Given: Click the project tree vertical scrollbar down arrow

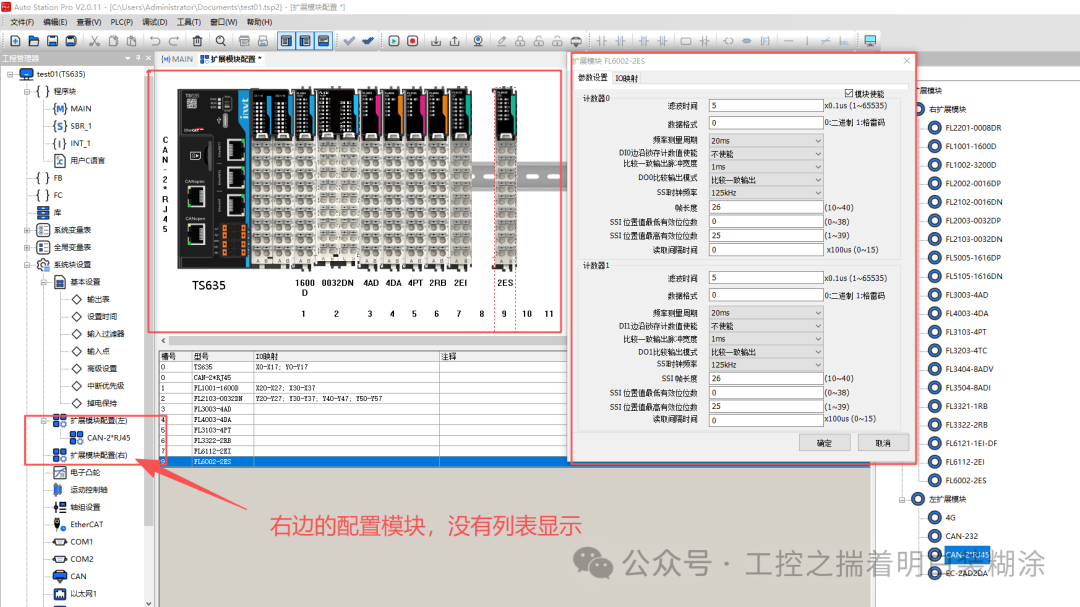Looking at the screenshot, I should tap(148, 603).
